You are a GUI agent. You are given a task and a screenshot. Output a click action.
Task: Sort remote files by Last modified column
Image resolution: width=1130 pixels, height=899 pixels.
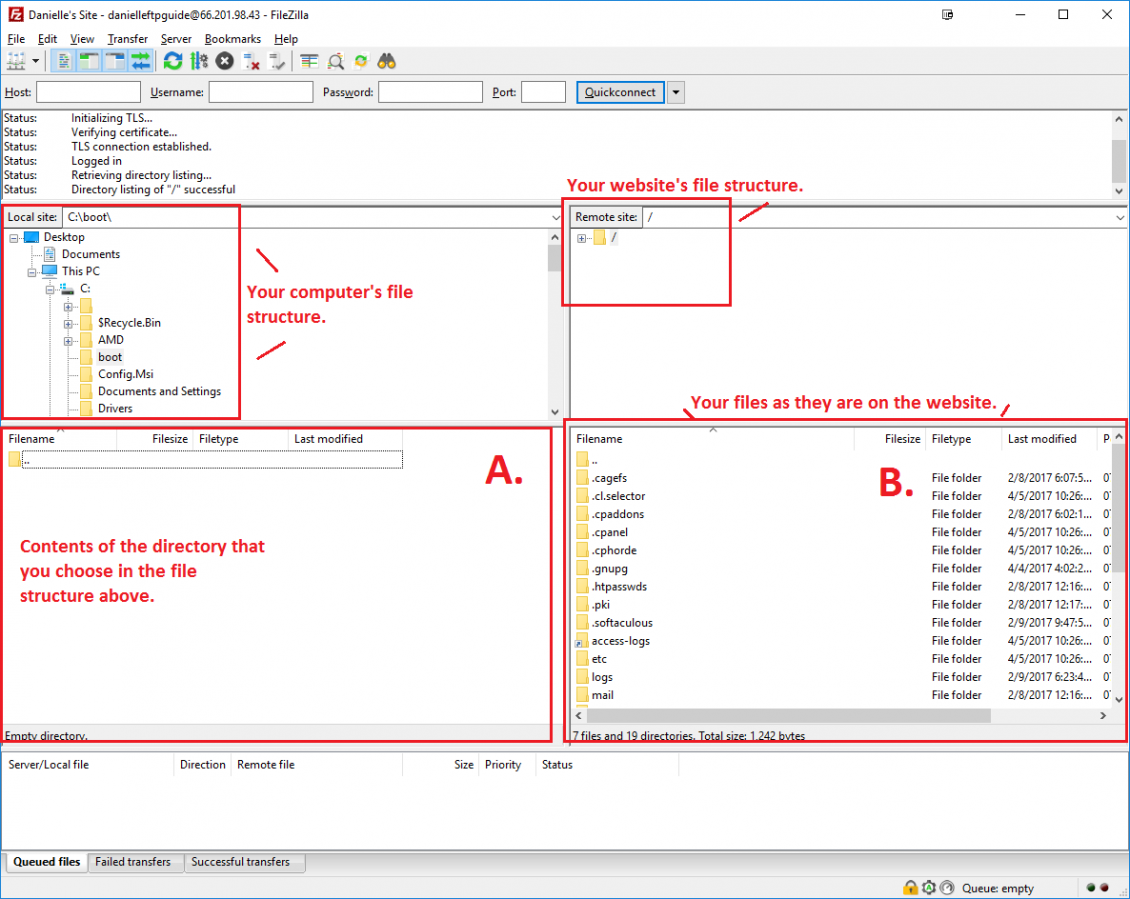(1041, 439)
